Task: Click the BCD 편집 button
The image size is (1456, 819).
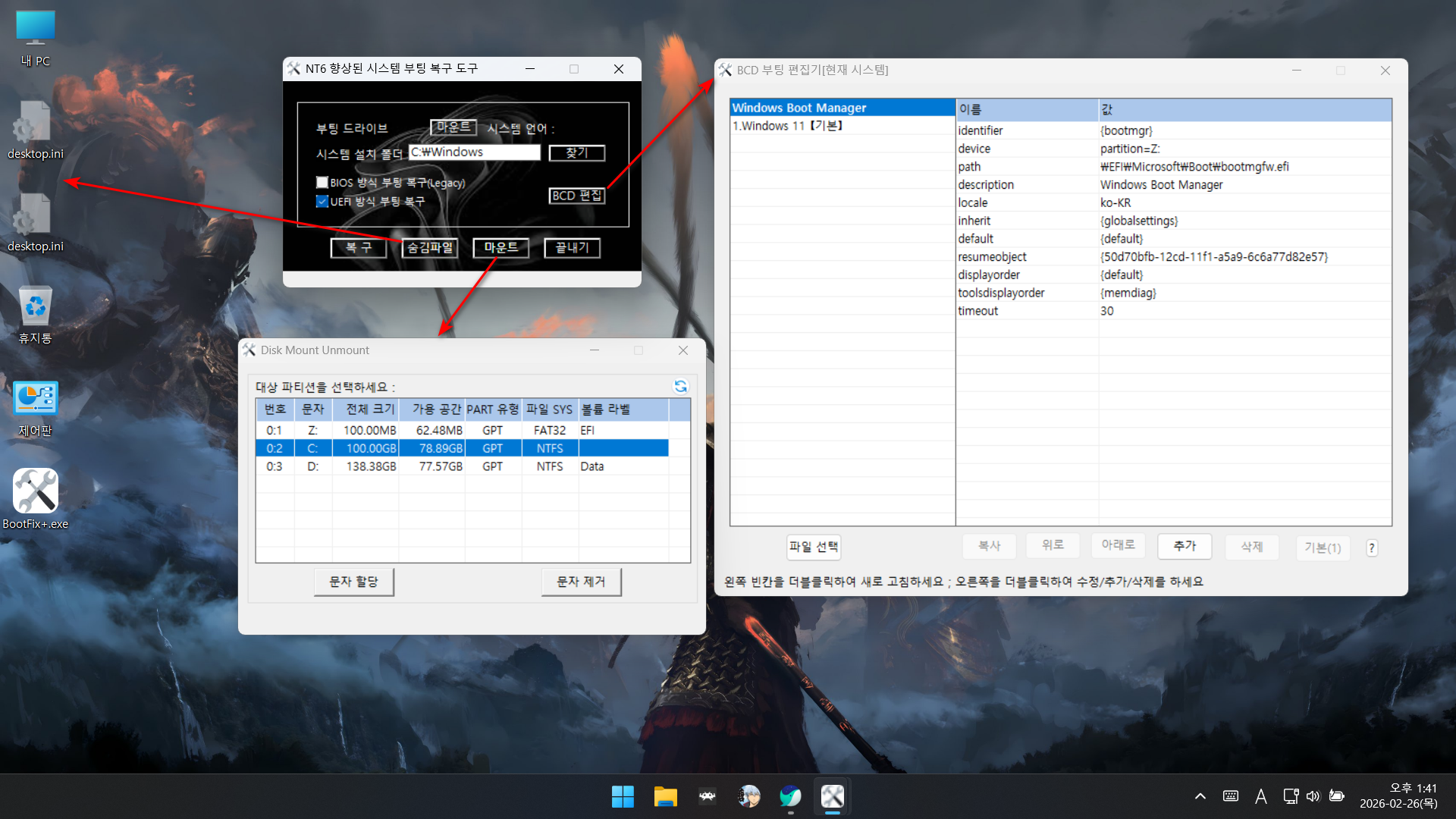Action: tap(576, 196)
